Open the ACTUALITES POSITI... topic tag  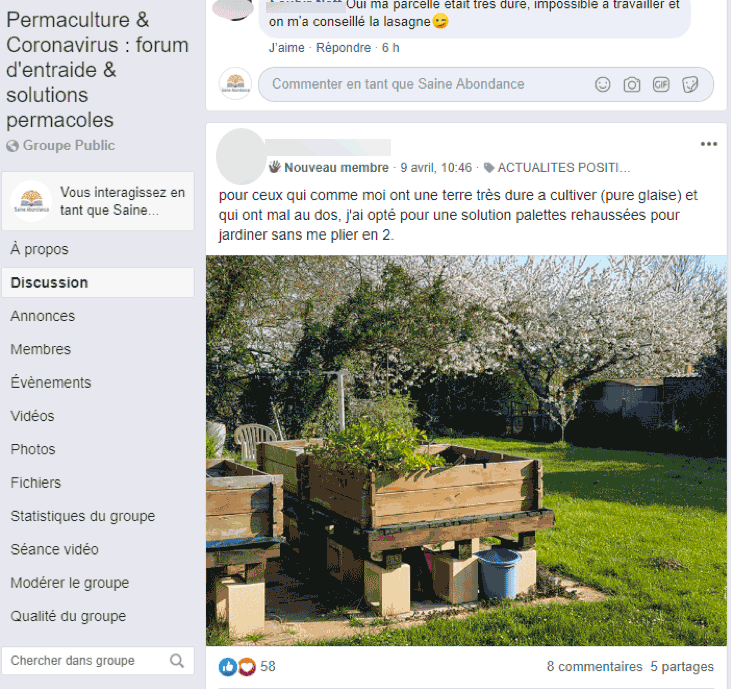click(x=558, y=167)
